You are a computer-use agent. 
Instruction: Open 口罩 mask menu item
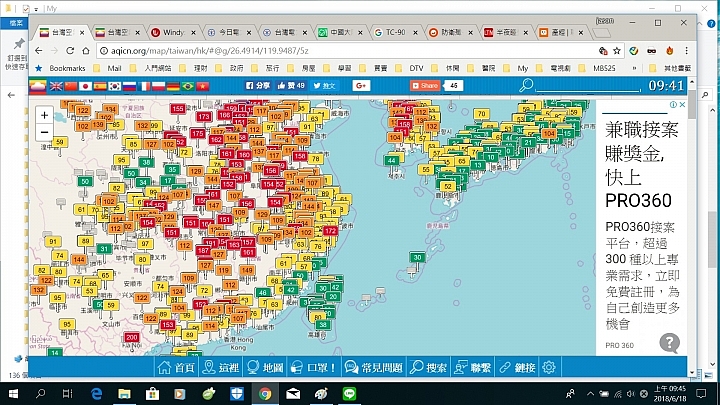point(314,367)
